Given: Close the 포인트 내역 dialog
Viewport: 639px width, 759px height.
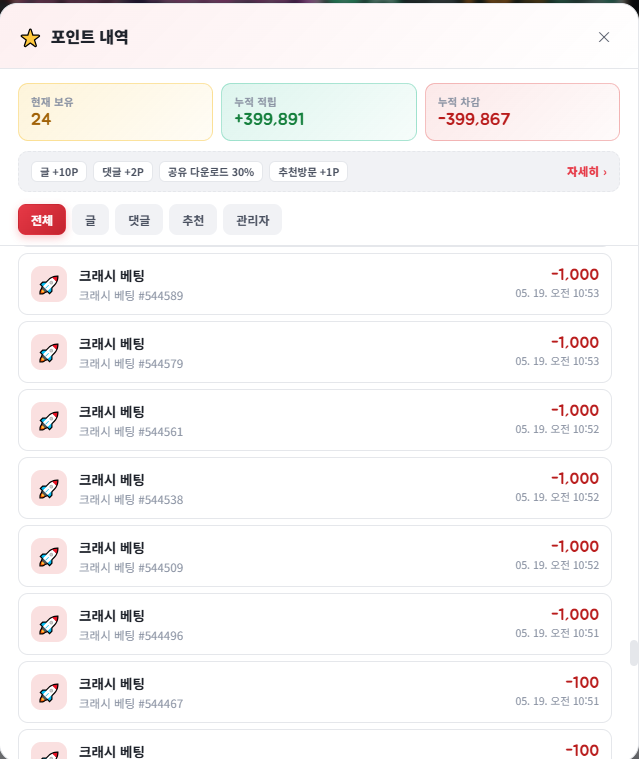Looking at the screenshot, I should (x=604, y=37).
